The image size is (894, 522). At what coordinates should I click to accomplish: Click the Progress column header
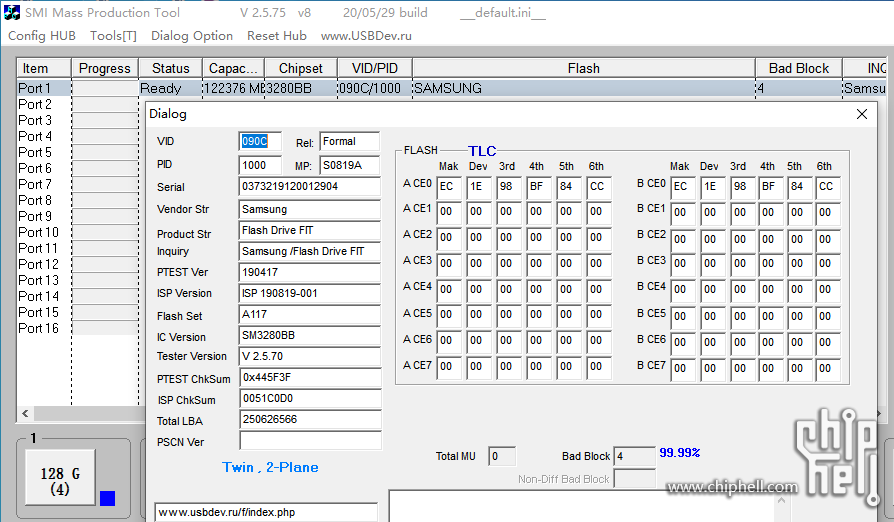point(104,68)
